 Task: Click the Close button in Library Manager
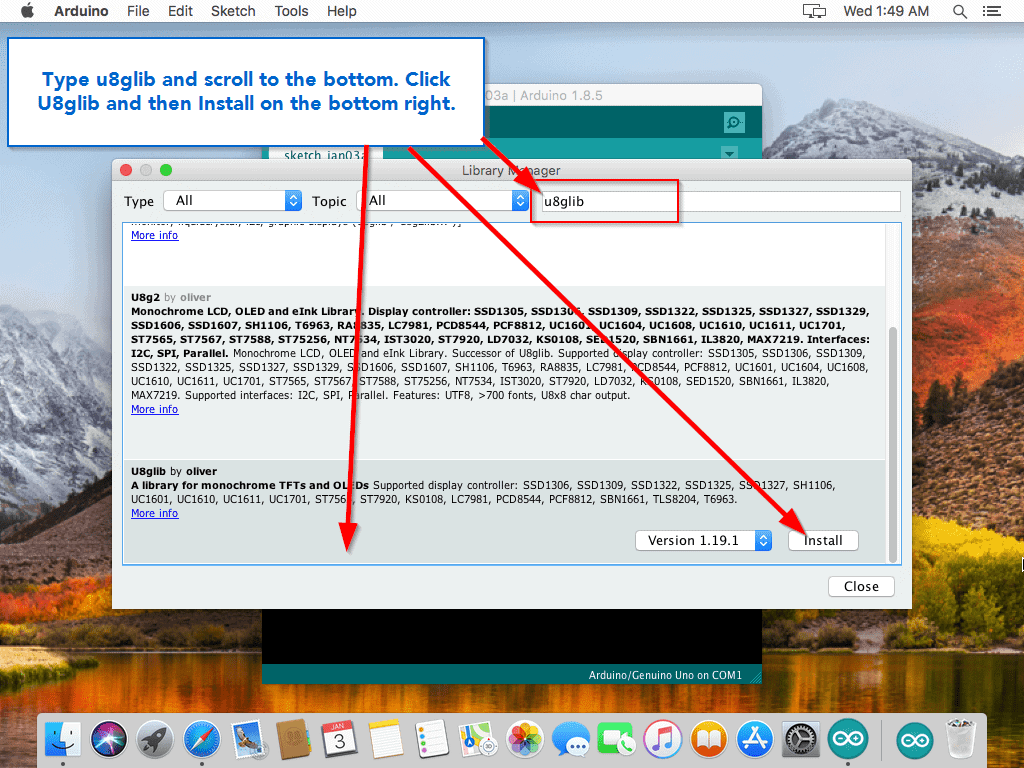(861, 586)
